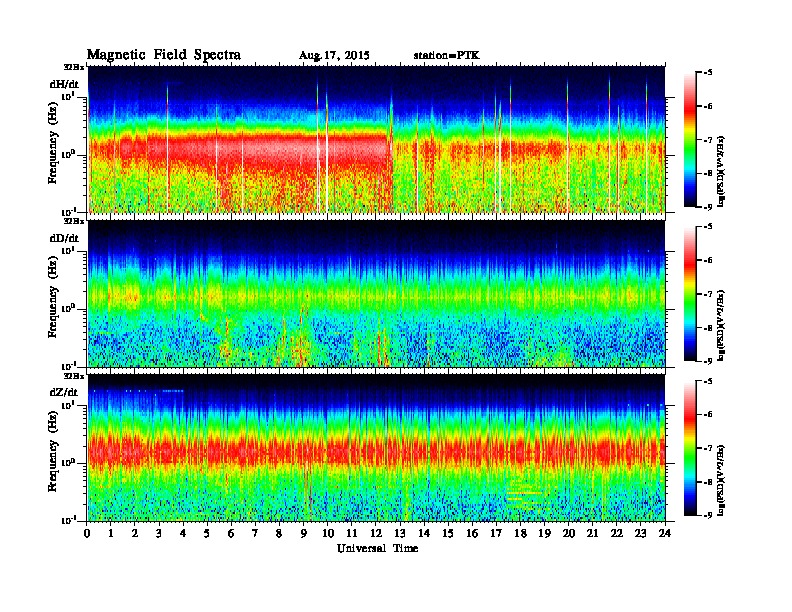
Task: Click '-5' on the dH/dt color bar scale
Action: 708,73
